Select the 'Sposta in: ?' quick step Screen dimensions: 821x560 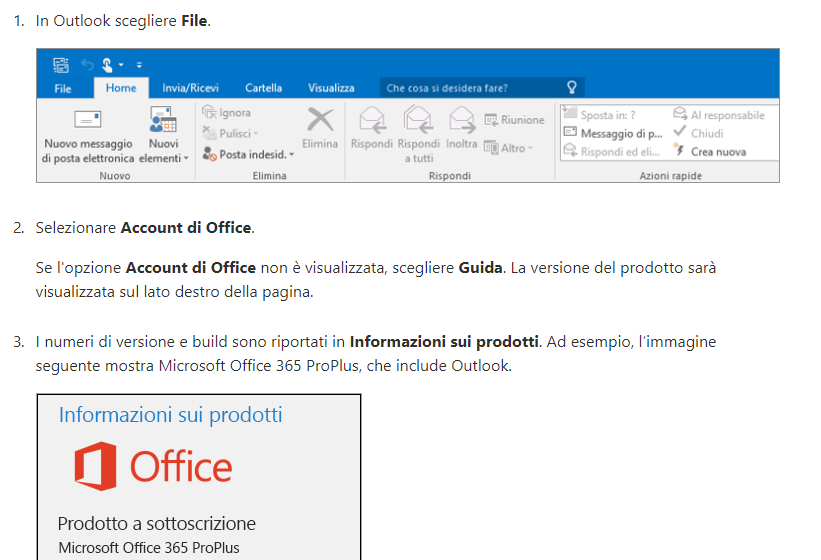(x=600, y=115)
